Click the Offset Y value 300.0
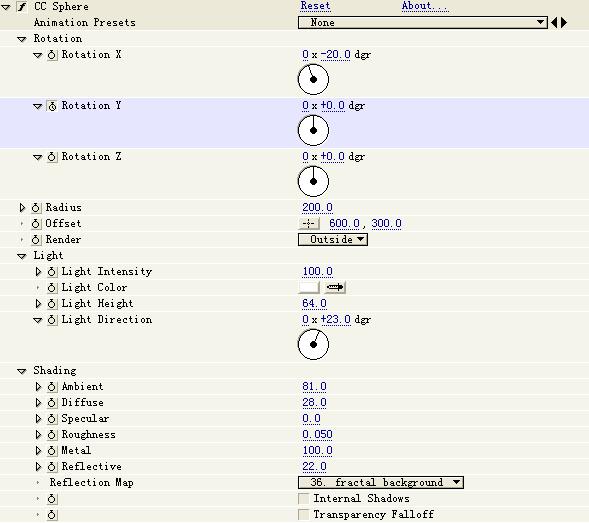This screenshot has height=523, width=589. [387, 224]
